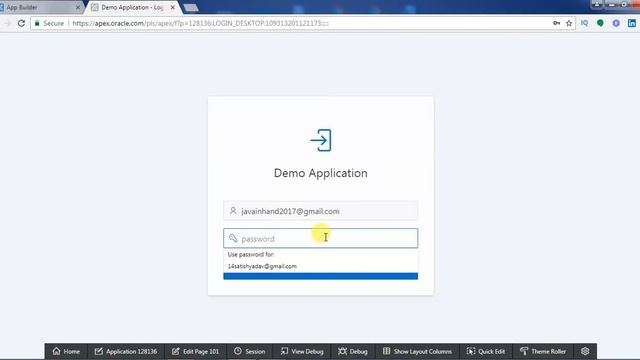Click the login arrow icon above title
The image size is (640, 360).
(321, 140)
